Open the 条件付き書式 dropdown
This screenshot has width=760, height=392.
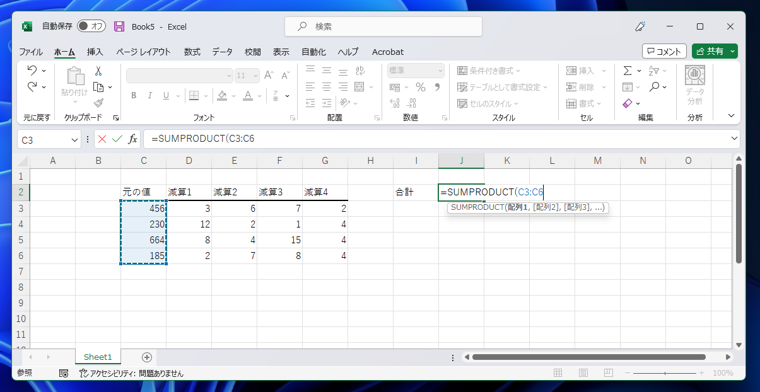click(489, 71)
